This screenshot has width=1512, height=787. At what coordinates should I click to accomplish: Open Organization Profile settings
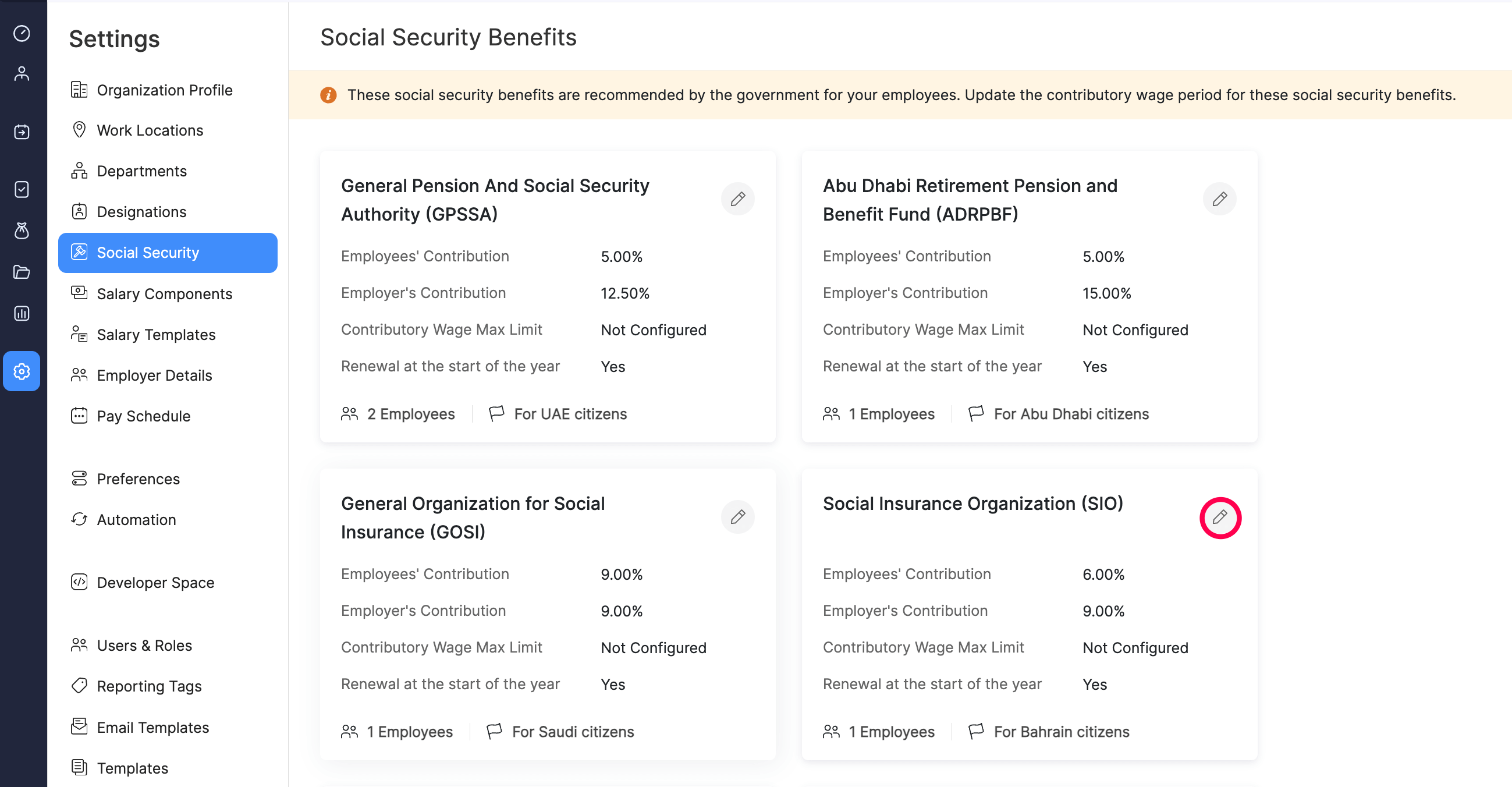coord(164,90)
